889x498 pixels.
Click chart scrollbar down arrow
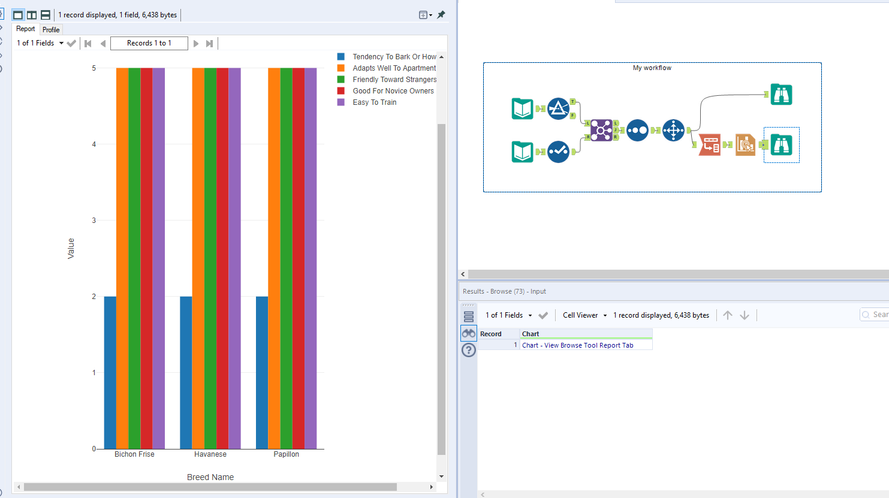pyautogui.click(x=442, y=476)
